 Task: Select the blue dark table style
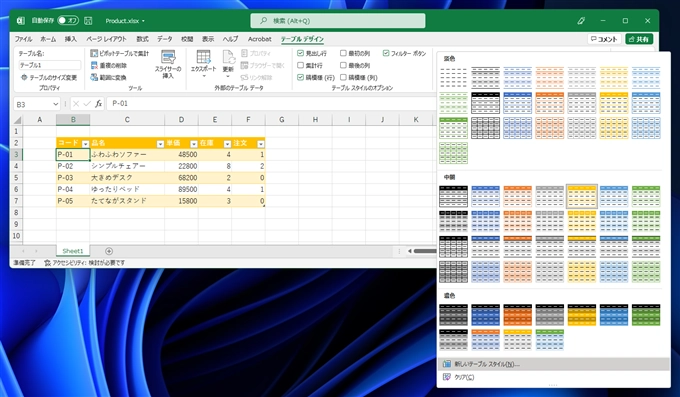tap(485, 315)
